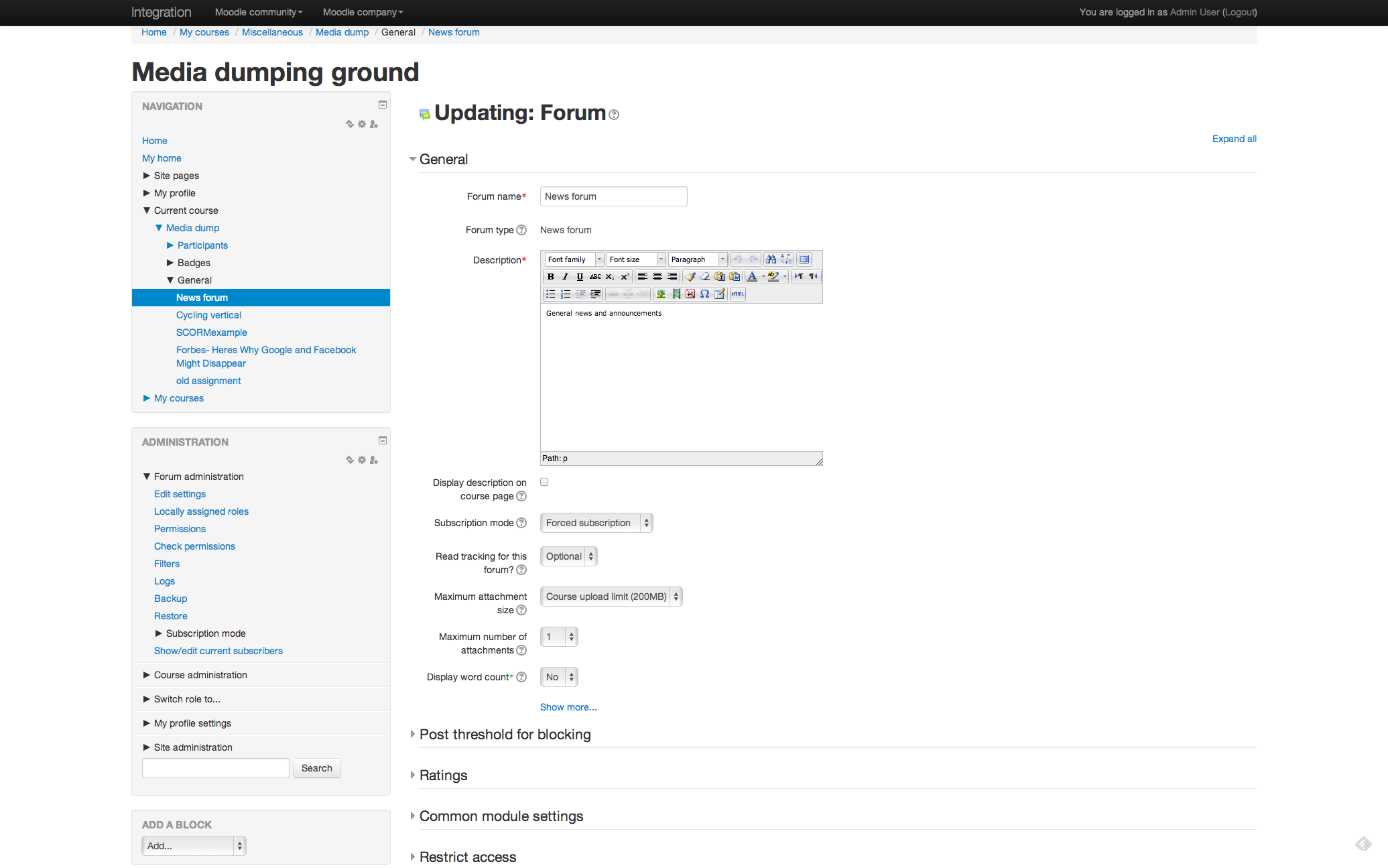Insert a table in editor

click(x=720, y=294)
